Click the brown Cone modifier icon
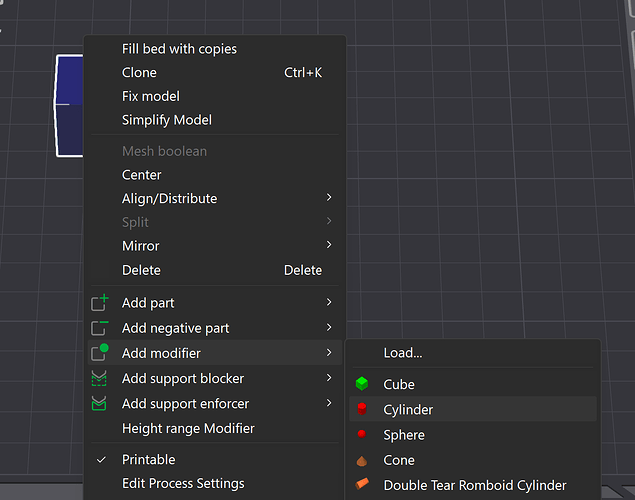Viewport: 635px width, 500px height. coord(362,460)
